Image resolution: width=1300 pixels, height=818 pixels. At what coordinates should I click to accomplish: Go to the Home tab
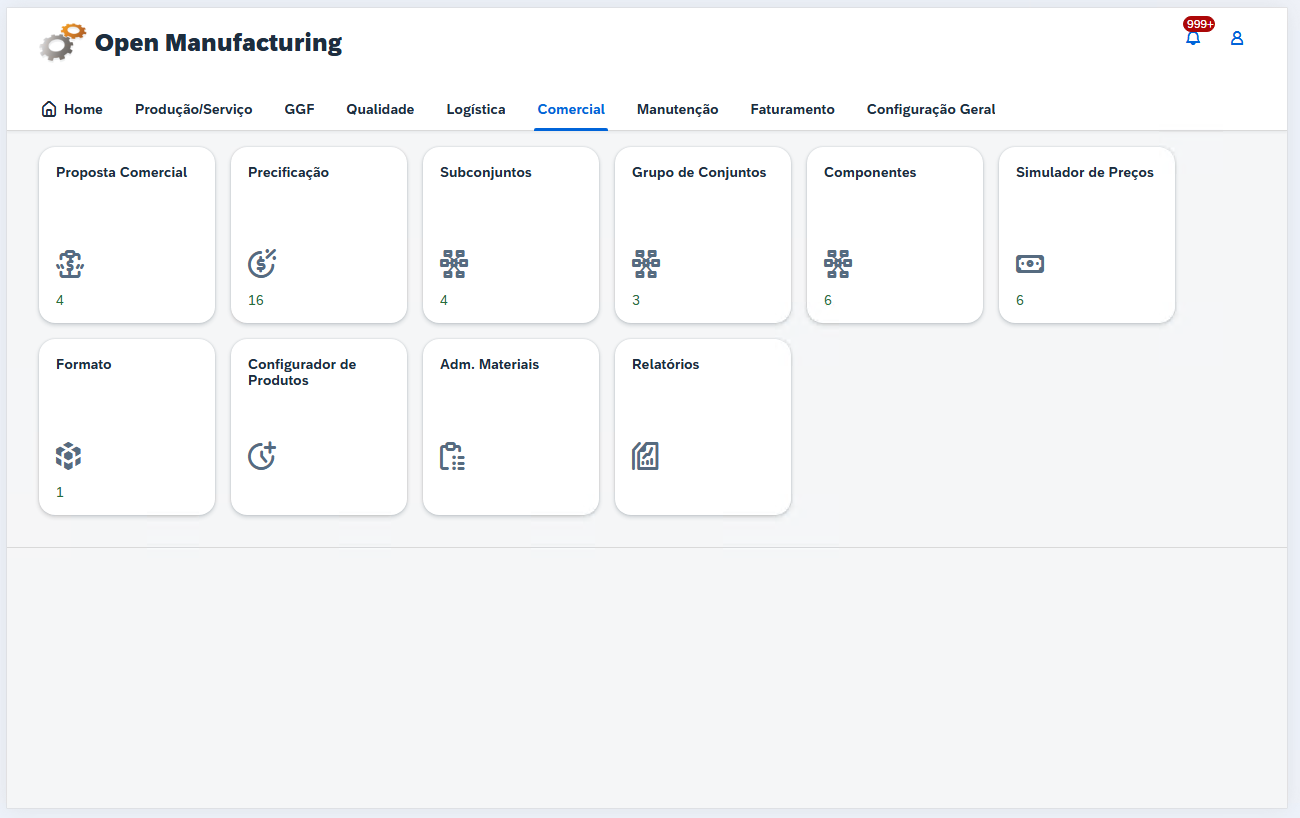point(72,109)
